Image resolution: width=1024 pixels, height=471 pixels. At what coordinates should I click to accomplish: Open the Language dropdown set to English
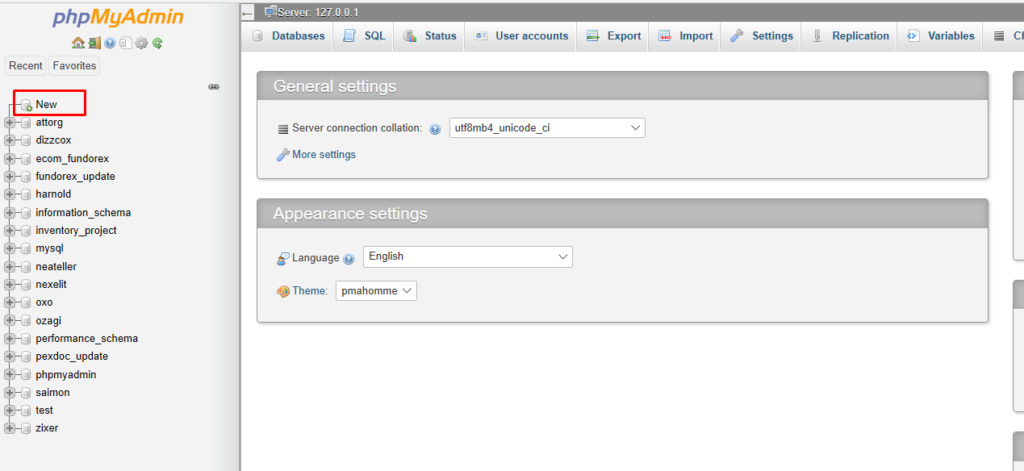[468, 257]
